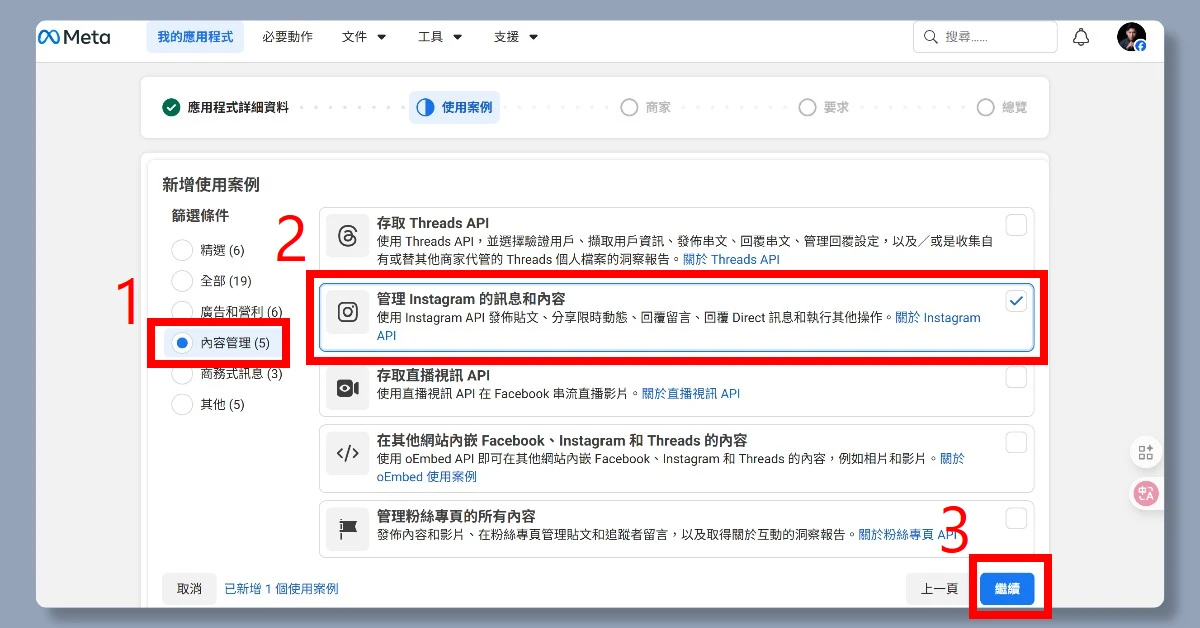1200x628 pixels.
Task: Check the 存取 Threads API checkbox
Action: click(x=1016, y=225)
